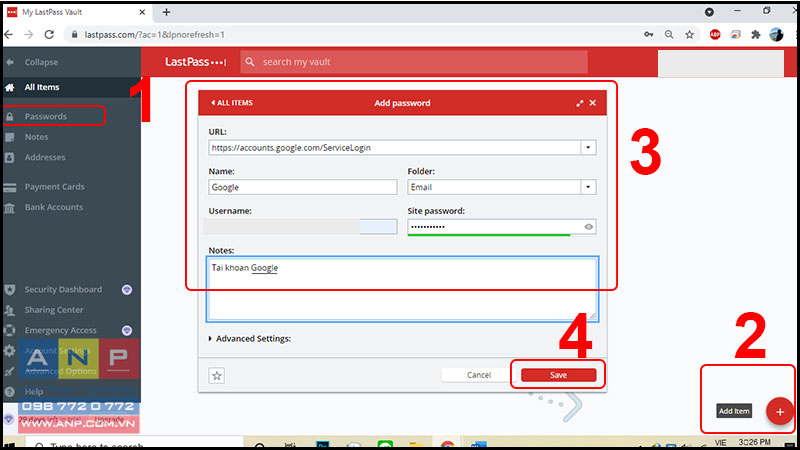Open All Items in sidebar
Viewport: 800px width, 450px height.
pyautogui.click(x=42, y=87)
